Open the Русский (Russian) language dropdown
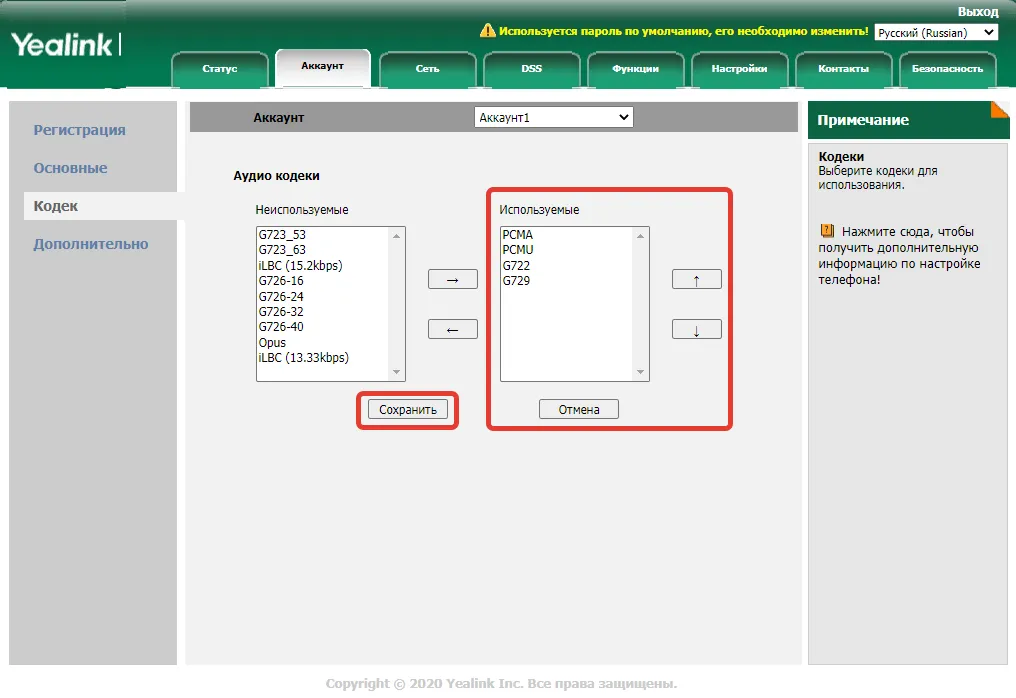This screenshot has width=1016, height=698. [936, 32]
